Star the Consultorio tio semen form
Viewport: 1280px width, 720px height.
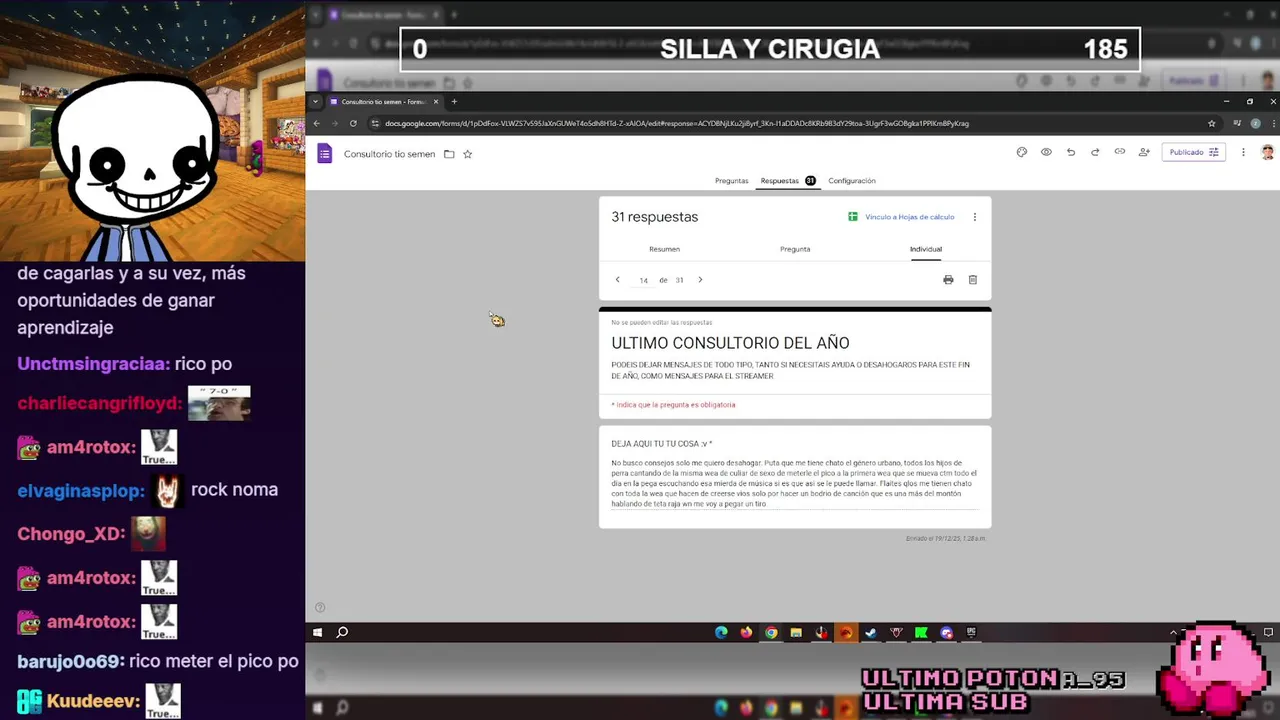tap(467, 154)
